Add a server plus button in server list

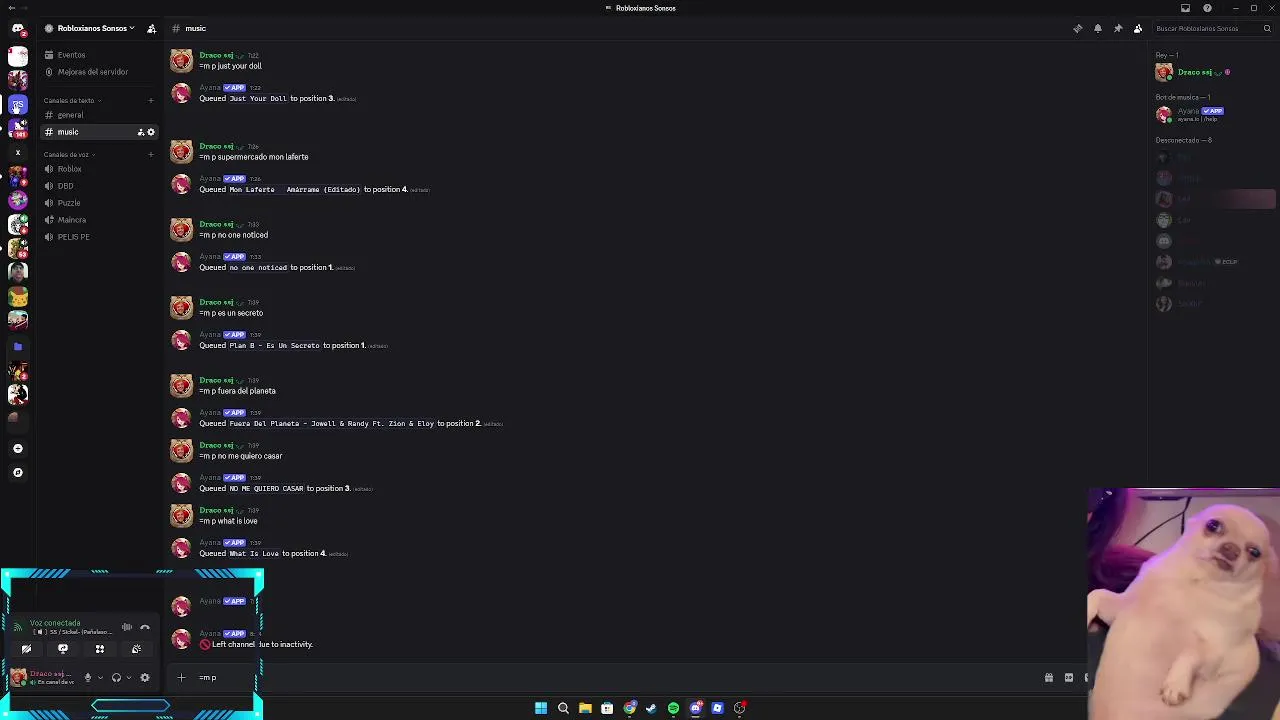pos(17,448)
